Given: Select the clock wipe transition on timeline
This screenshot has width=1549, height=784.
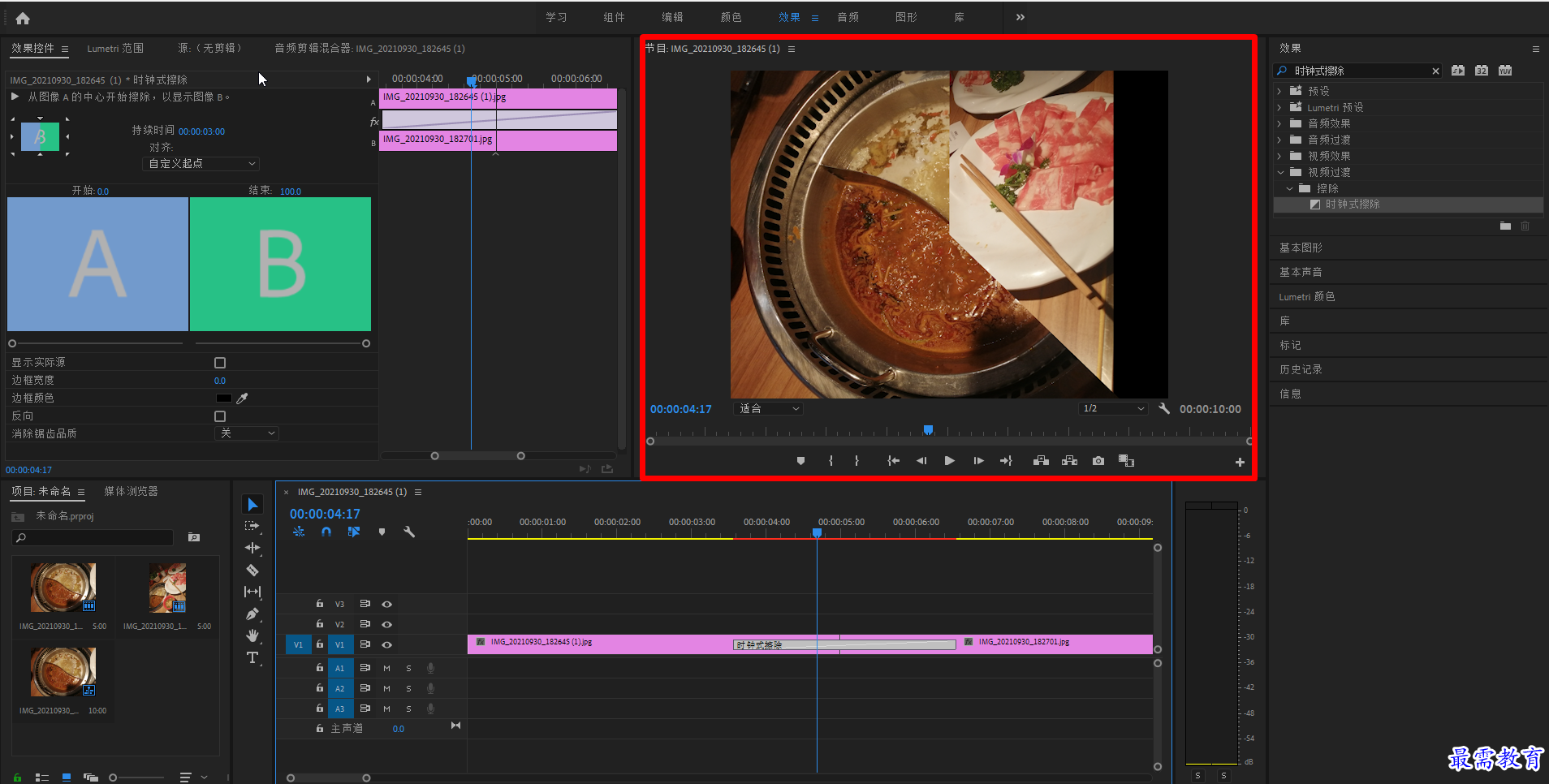Looking at the screenshot, I should tap(844, 645).
